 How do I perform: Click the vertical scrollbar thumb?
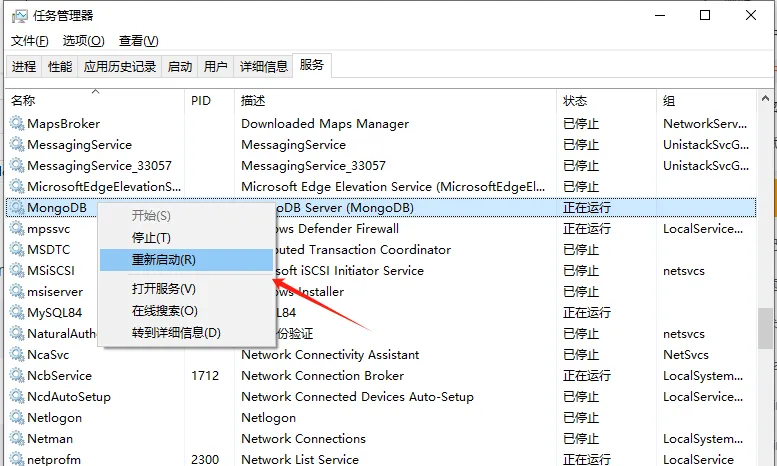(x=766, y=327)
